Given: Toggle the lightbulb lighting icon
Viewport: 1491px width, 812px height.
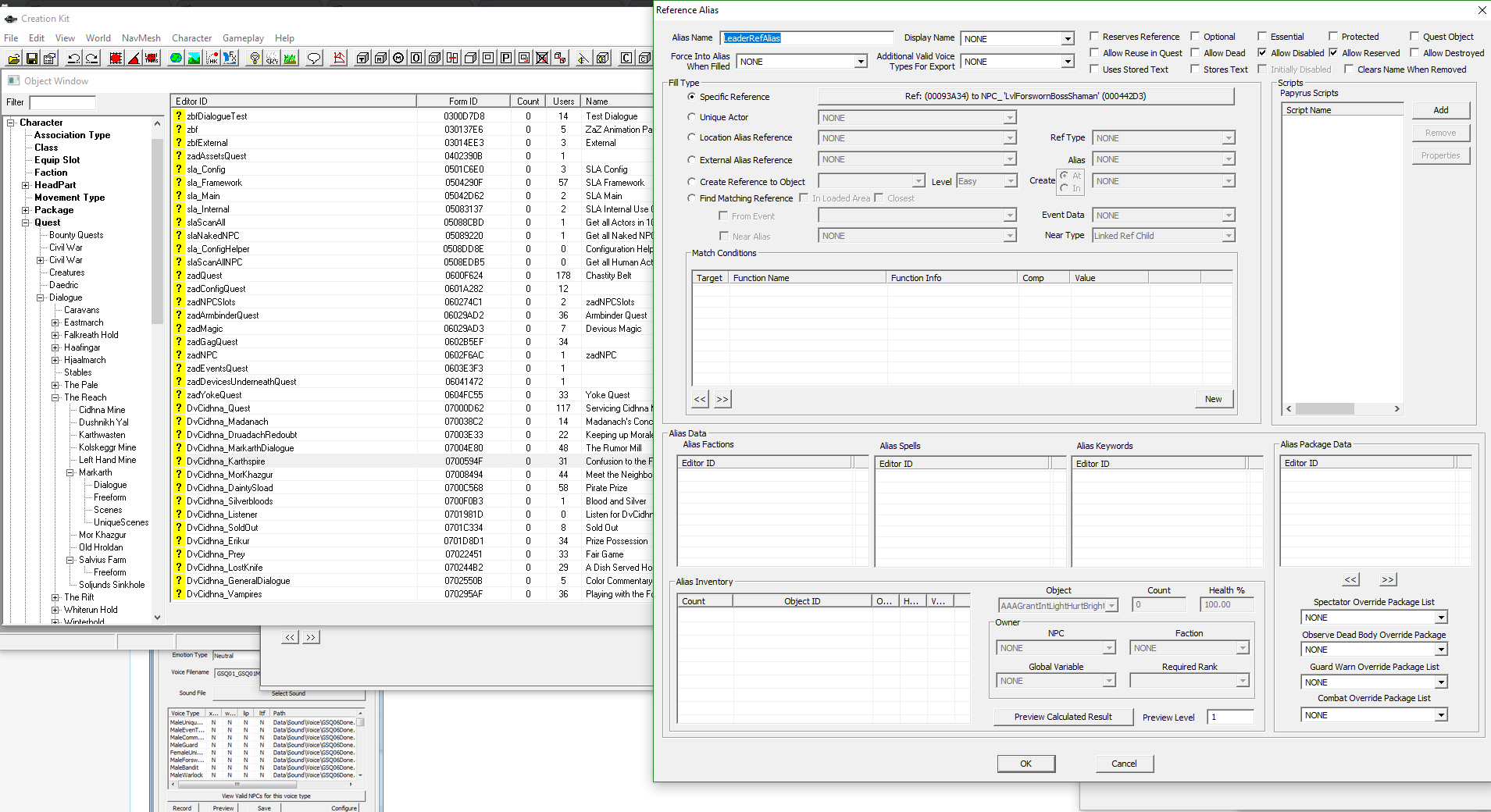Looking at the screenshot, I should (255, 58).
